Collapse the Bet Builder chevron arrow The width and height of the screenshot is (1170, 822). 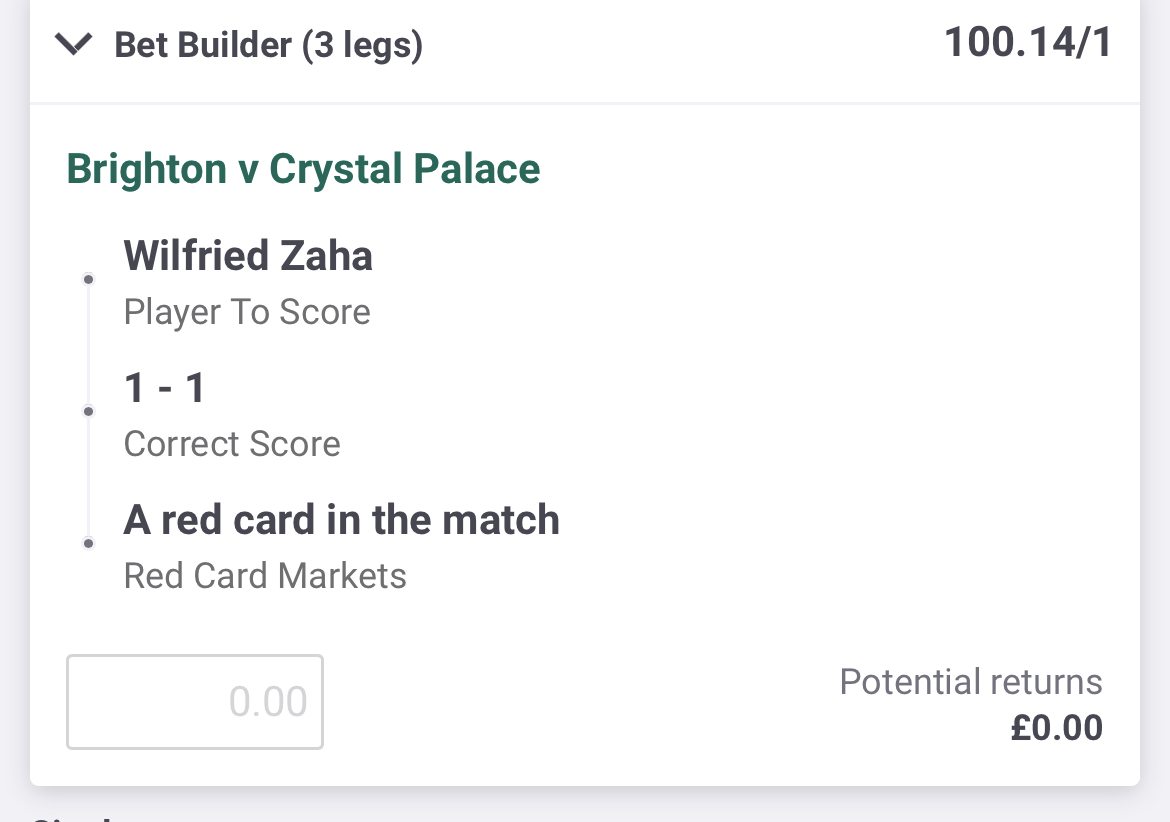coord(73,44)
